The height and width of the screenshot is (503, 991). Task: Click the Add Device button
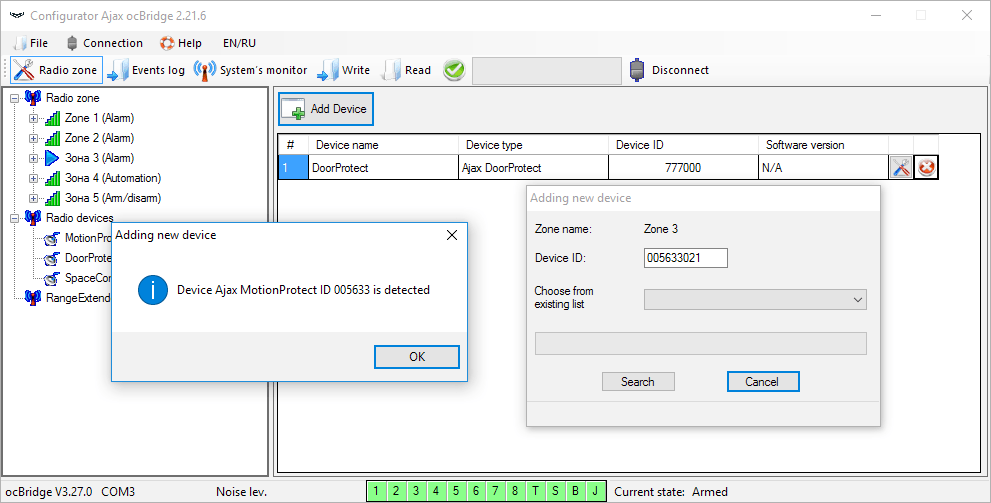(326, 109)
